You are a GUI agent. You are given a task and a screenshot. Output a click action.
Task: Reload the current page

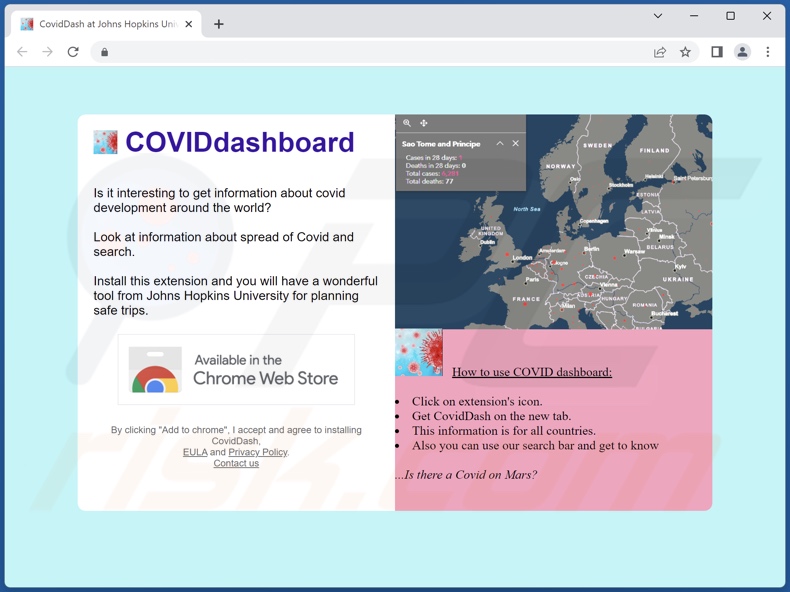[73, 52]
